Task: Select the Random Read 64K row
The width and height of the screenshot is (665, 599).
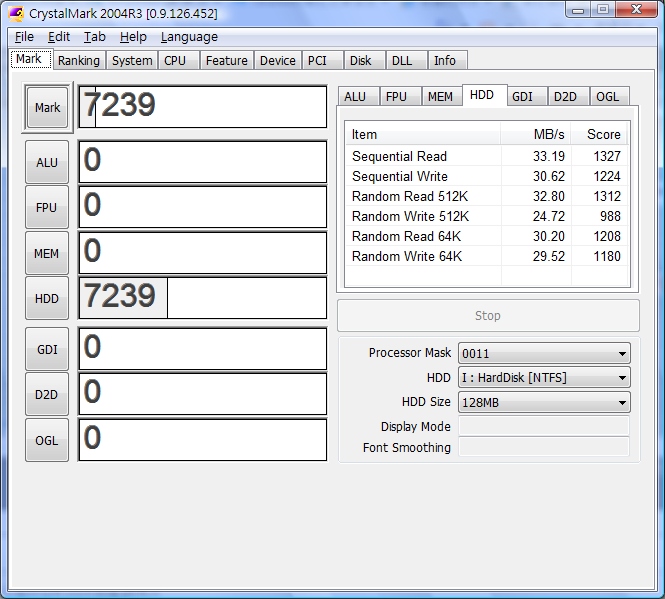Action: (486, 236)
